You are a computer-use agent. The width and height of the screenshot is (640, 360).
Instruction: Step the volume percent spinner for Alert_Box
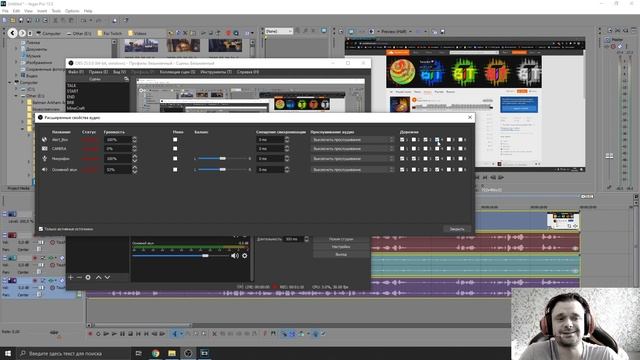point(134,140)
